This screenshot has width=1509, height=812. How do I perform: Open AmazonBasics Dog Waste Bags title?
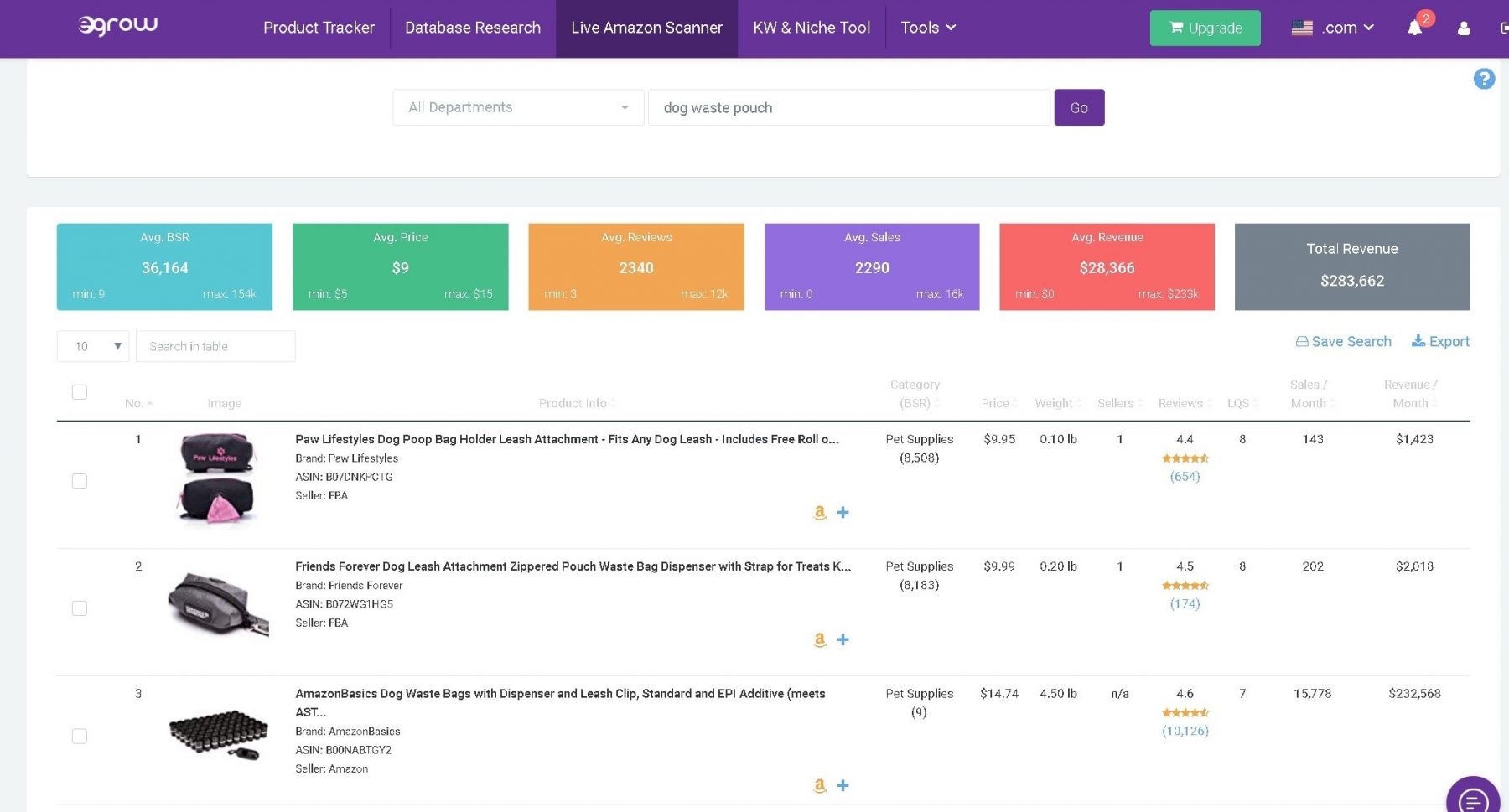coord(560,703)
